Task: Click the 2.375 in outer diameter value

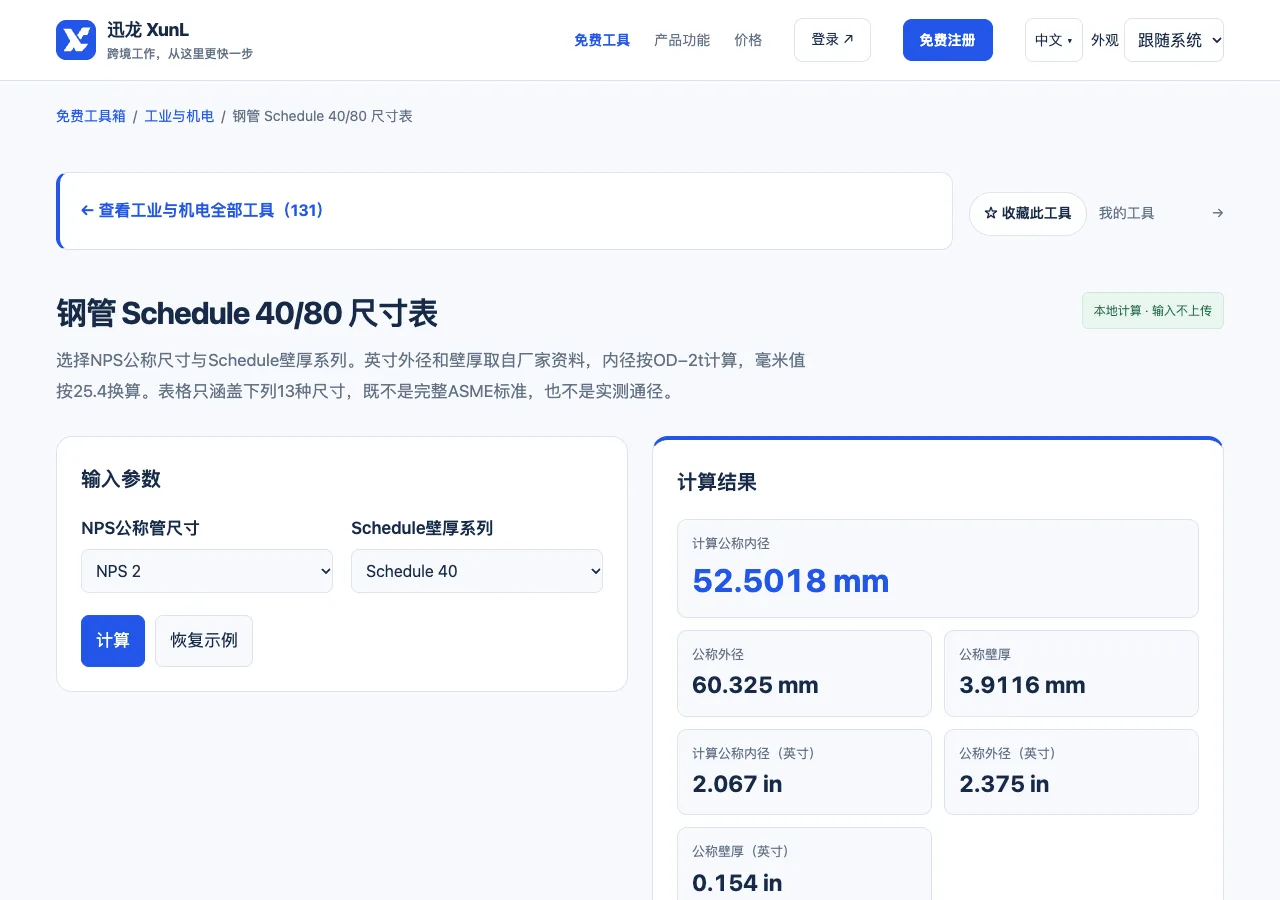Action: (1004, 784)
